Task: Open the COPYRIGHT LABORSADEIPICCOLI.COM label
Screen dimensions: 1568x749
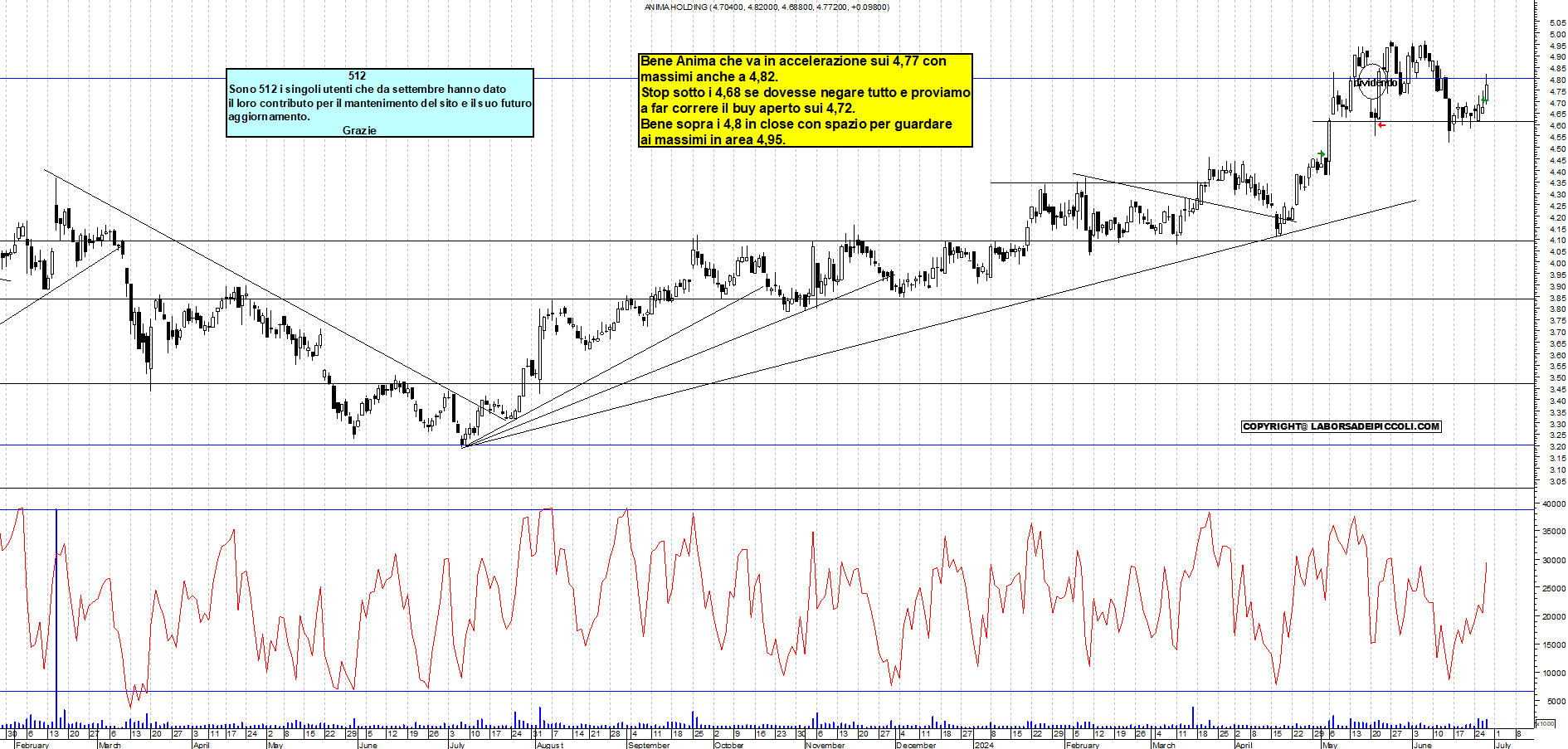Action: (1342, 426)
